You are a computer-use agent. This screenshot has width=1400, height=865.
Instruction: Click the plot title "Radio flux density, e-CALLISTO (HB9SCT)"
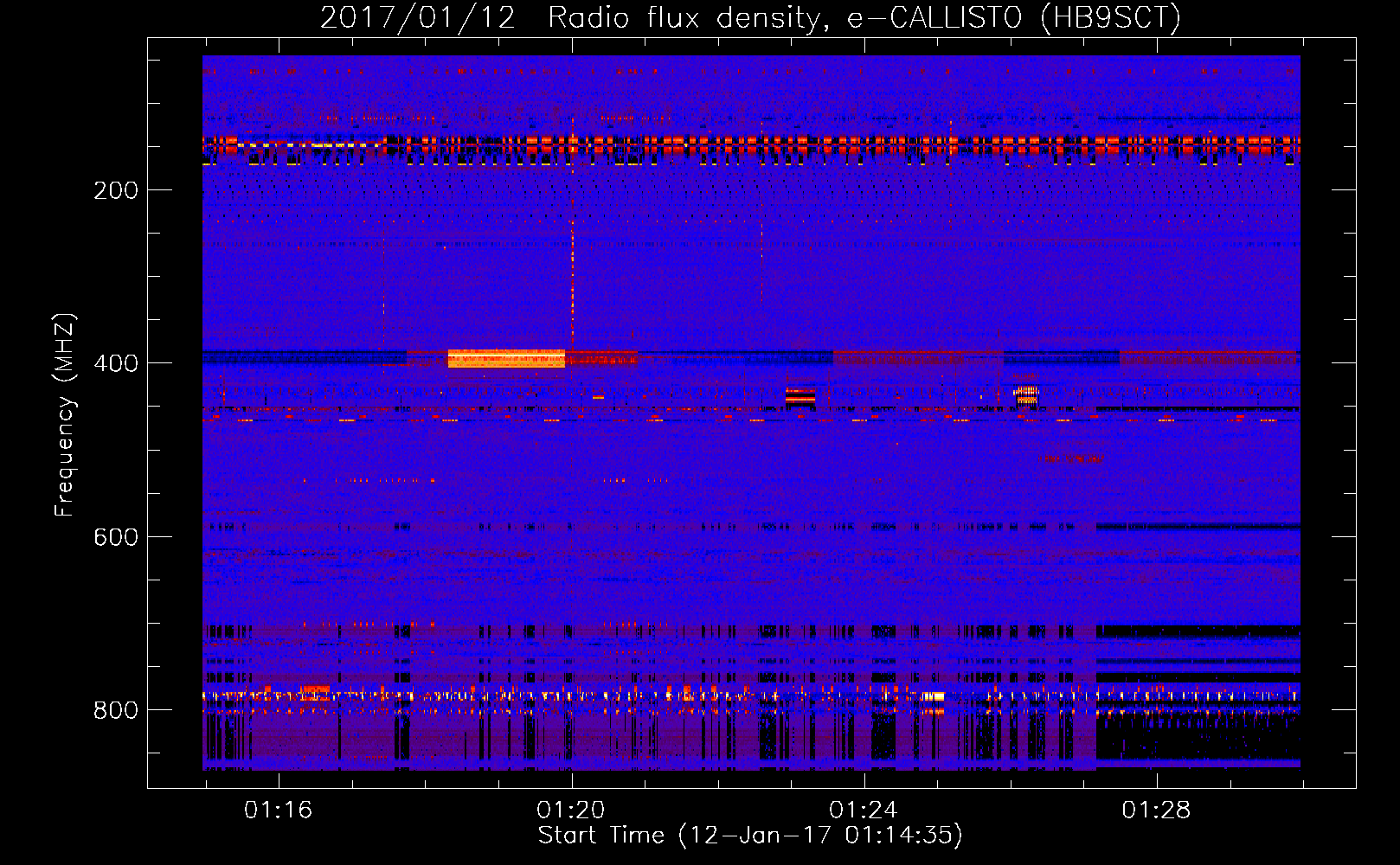coord(864,17)
